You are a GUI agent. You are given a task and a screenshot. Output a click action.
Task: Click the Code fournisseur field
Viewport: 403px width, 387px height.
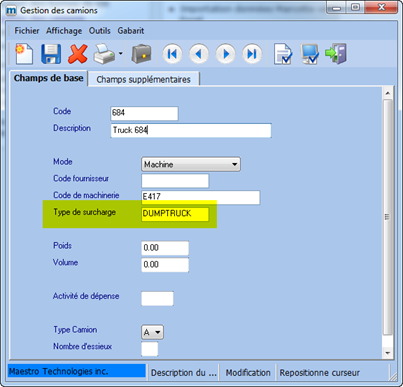coord(175,181)
